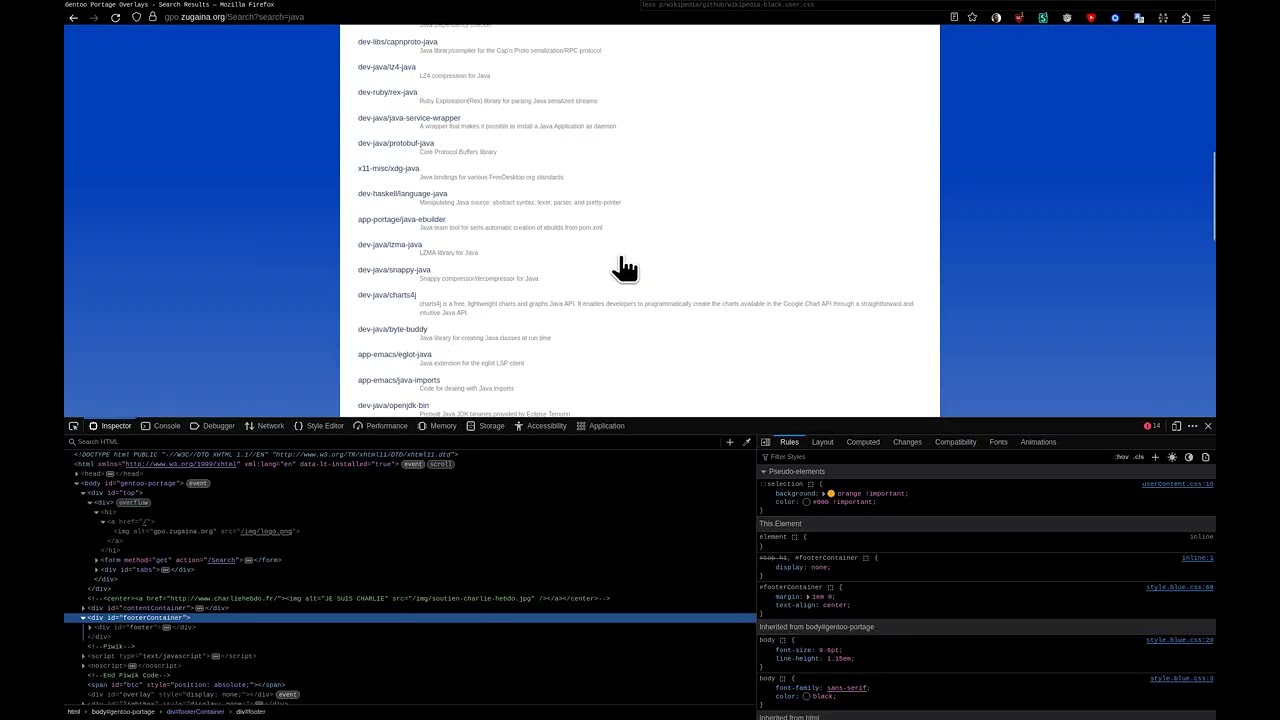Go back with the browser back arrow

coord(73,17)
